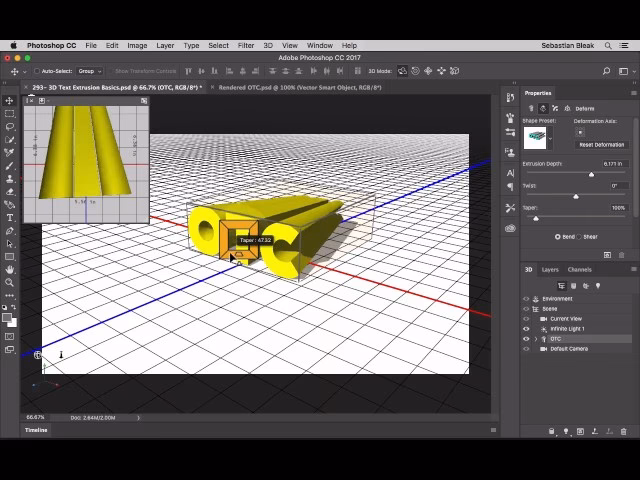
Task: Select the Zoom tool in the toolbar
Action: click(x=10, y=282)
